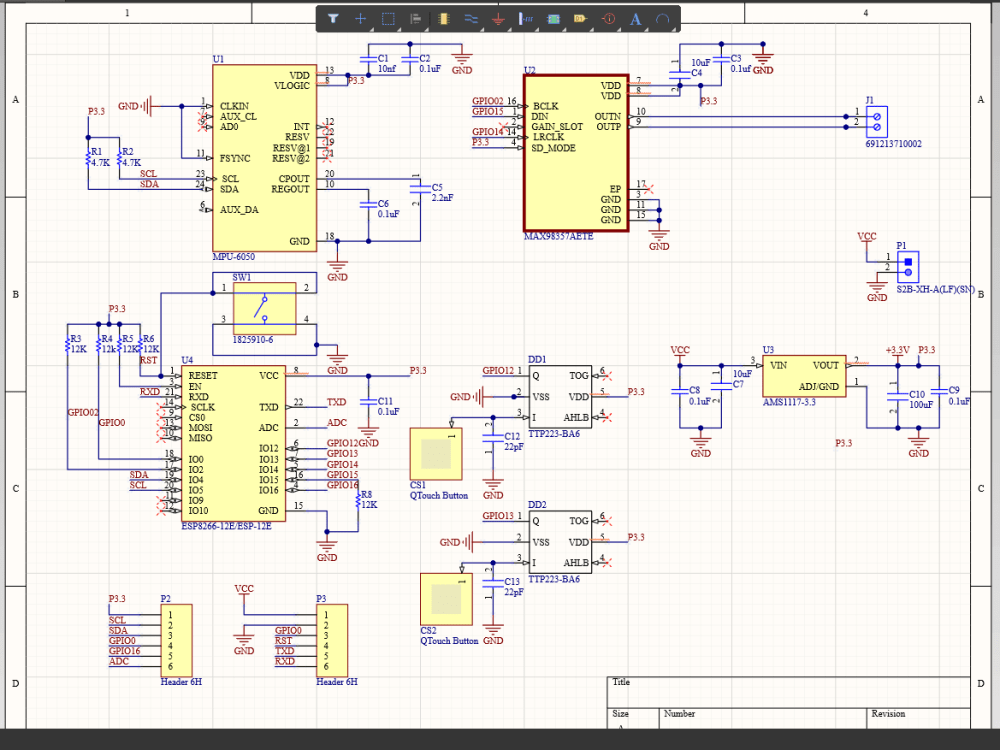The image size is (1000, 750).
Task: Click the SW1 pushbutton switch symbol
Action: pos(264,309)
